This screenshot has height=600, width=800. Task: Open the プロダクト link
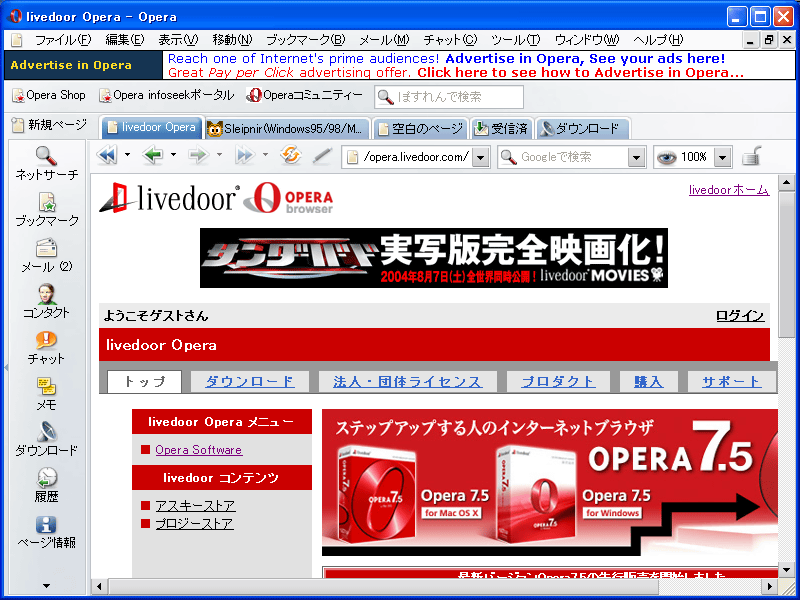pyautogui.click(x=558, y=382)
